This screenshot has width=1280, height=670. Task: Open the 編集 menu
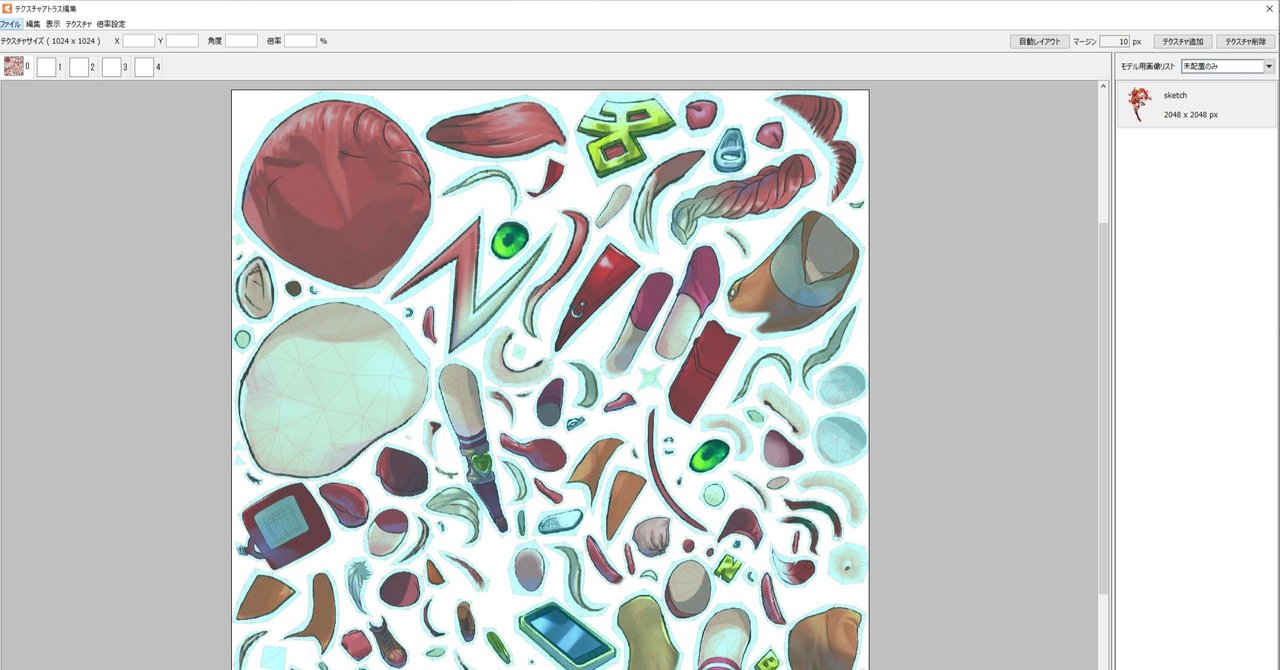(x=35, y=23)
